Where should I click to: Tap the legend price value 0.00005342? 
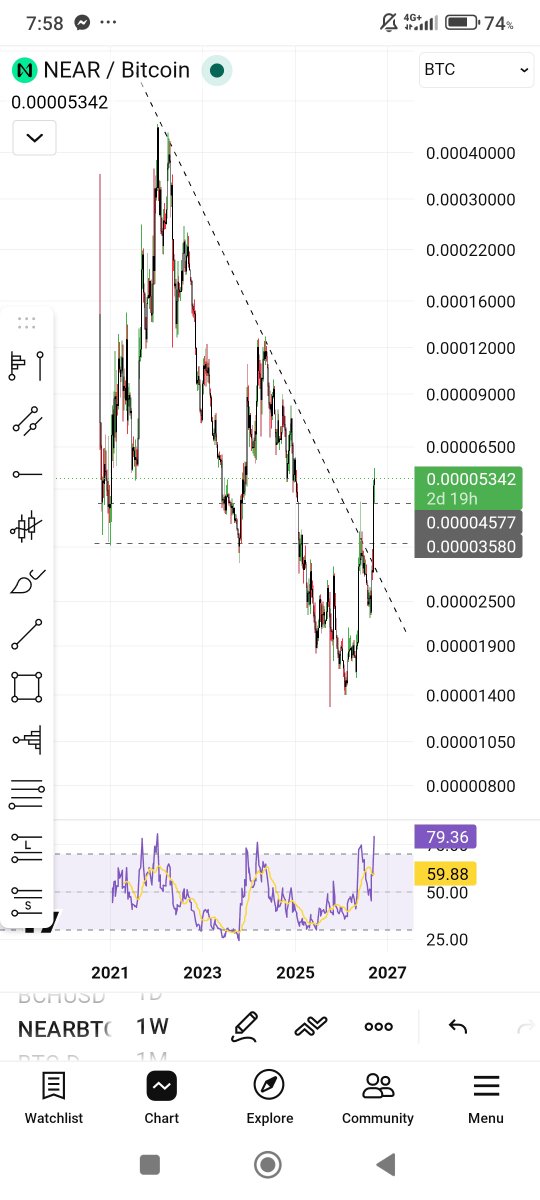point(60,102)
